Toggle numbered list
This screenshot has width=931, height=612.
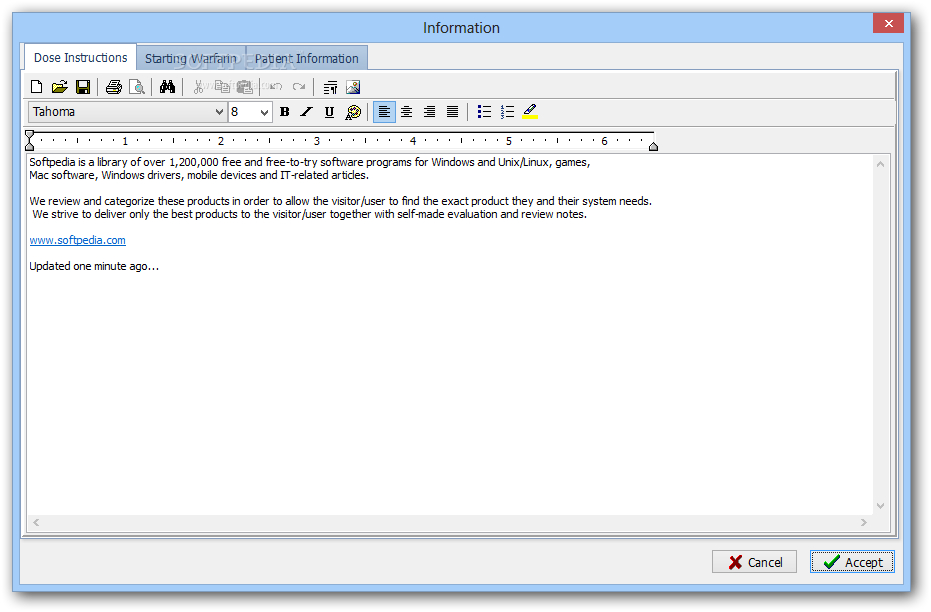(507, 112)
